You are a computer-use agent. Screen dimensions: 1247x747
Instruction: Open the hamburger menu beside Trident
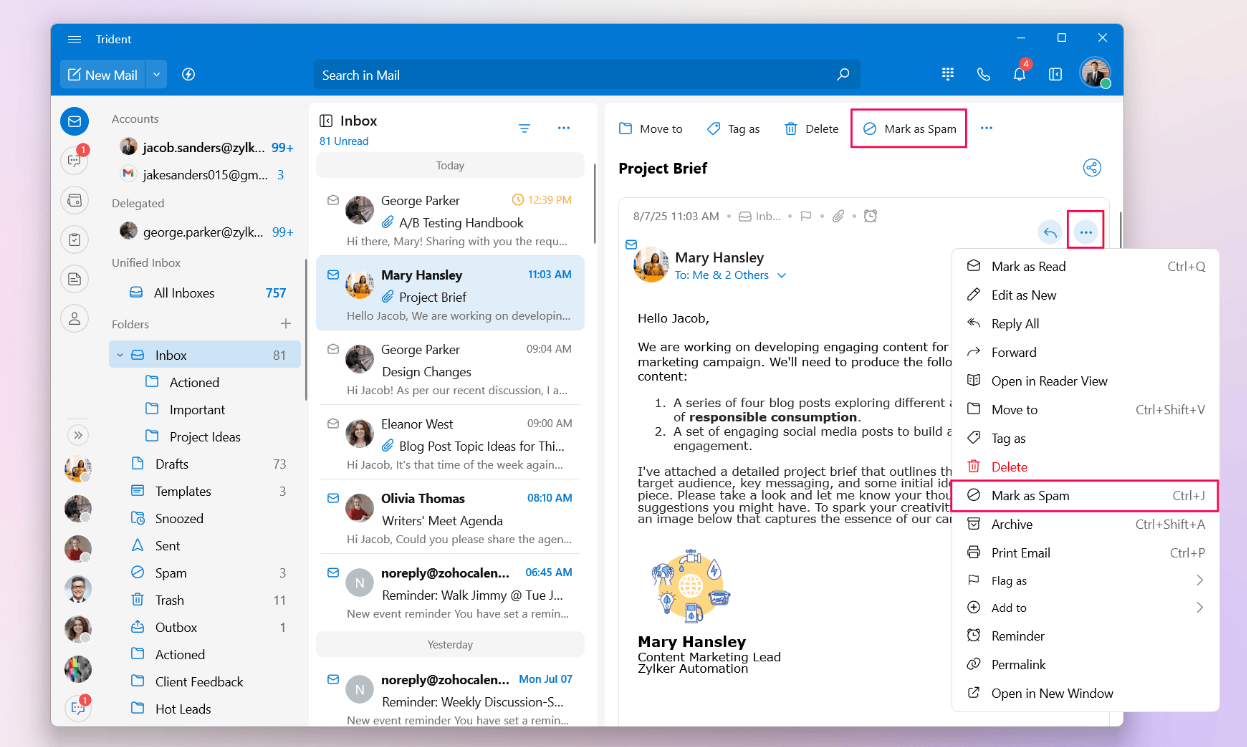click(74, 39)
